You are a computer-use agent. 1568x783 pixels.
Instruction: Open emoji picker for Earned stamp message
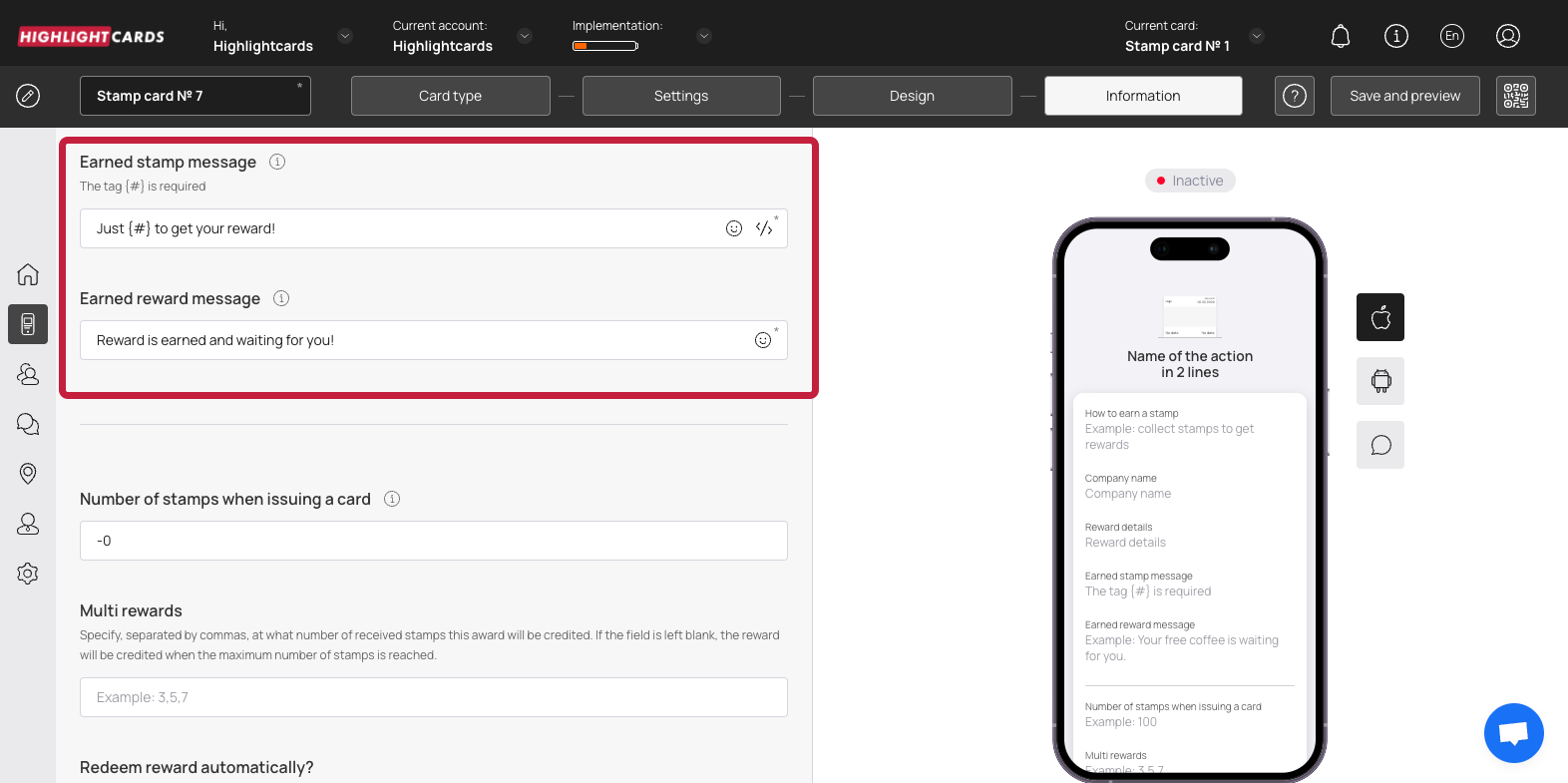coord(734,228)
